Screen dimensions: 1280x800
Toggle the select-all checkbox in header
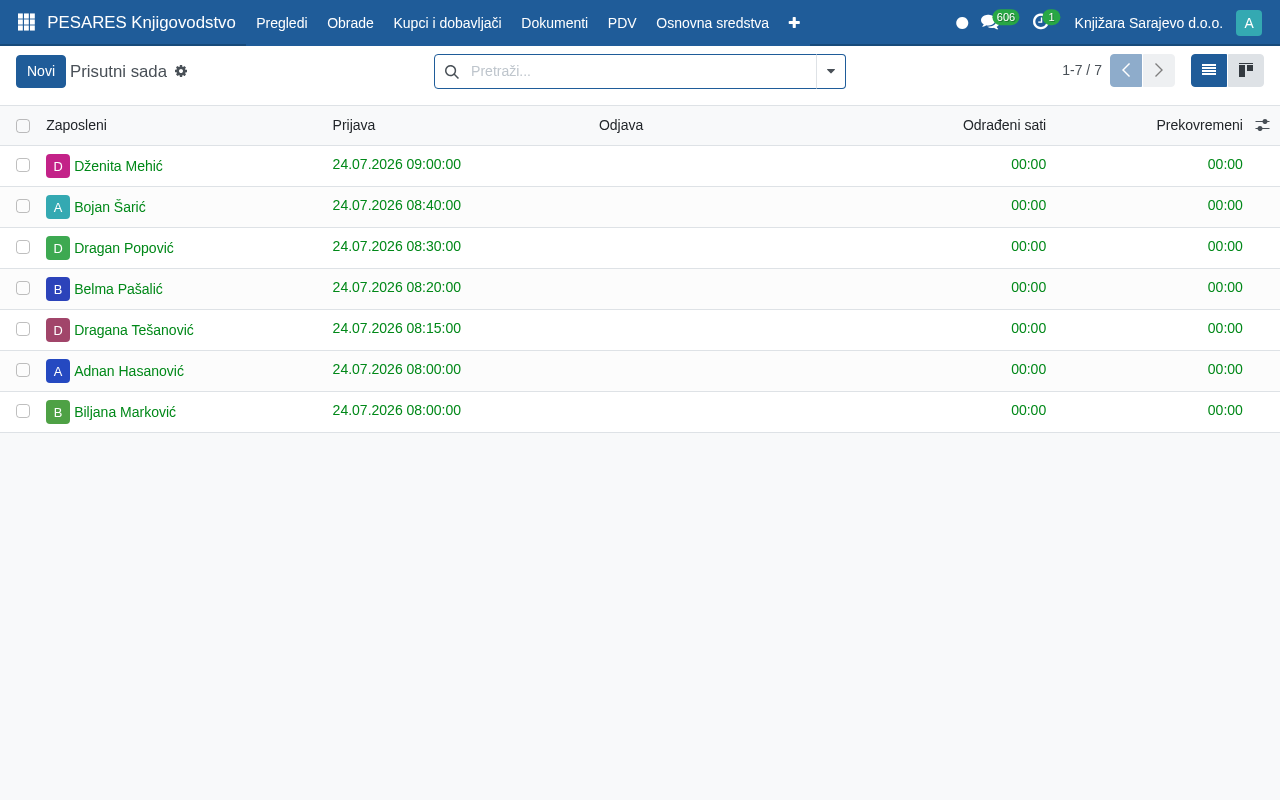(x=23, y=126)
